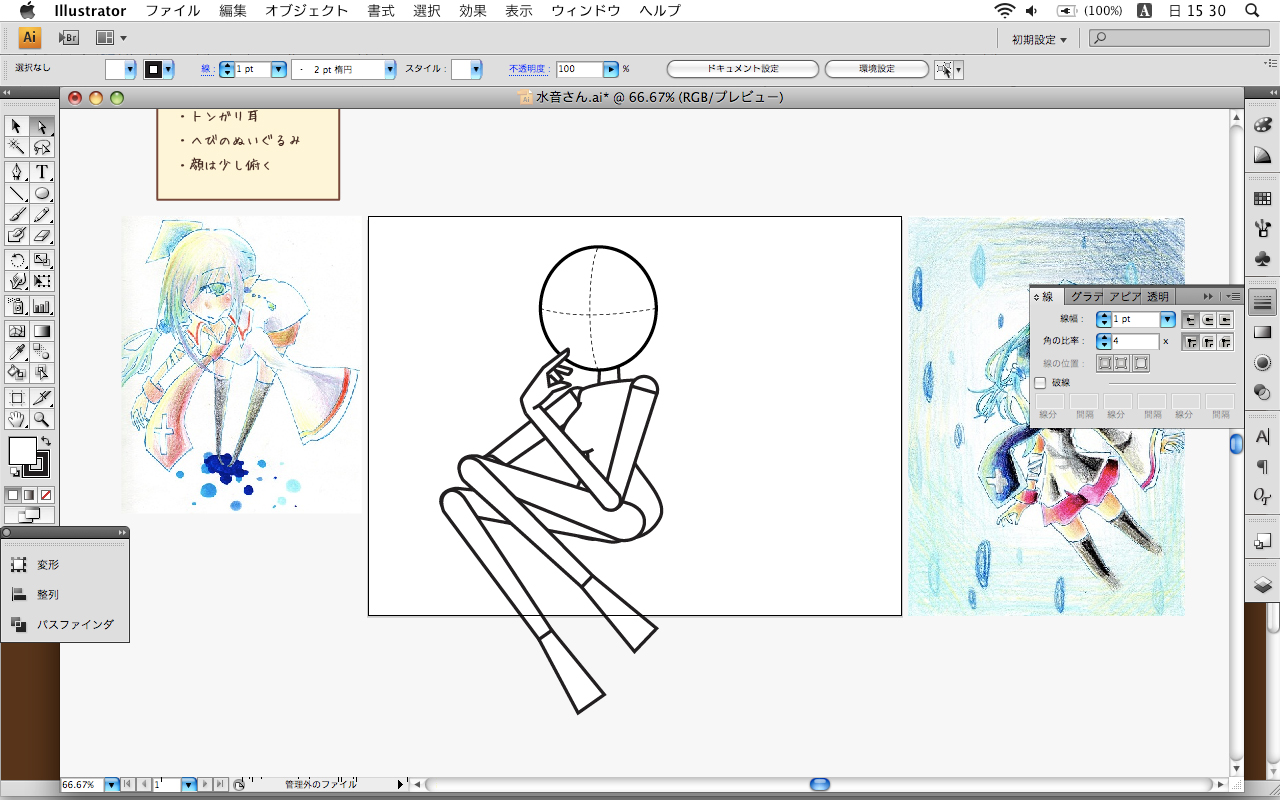Click the 環境設定 button

(x=877, y=69)
